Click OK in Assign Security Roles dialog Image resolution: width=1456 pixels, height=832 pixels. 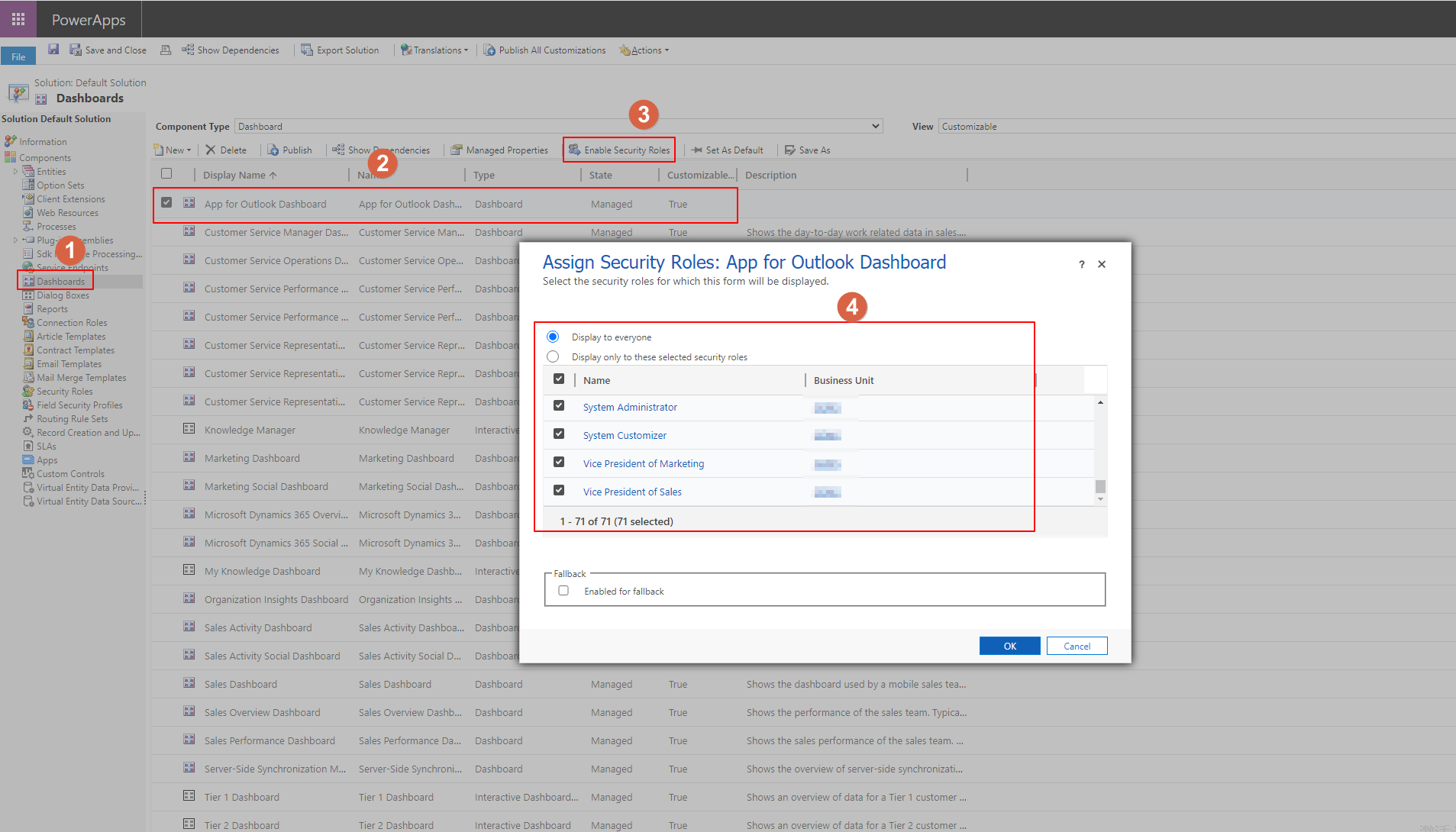pos(1009,646)
